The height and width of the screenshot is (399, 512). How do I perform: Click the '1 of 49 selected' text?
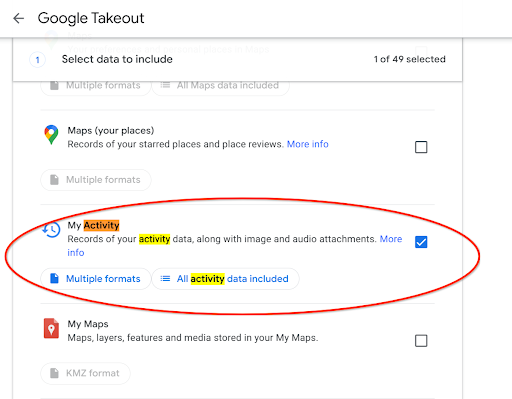coord(410,59)
